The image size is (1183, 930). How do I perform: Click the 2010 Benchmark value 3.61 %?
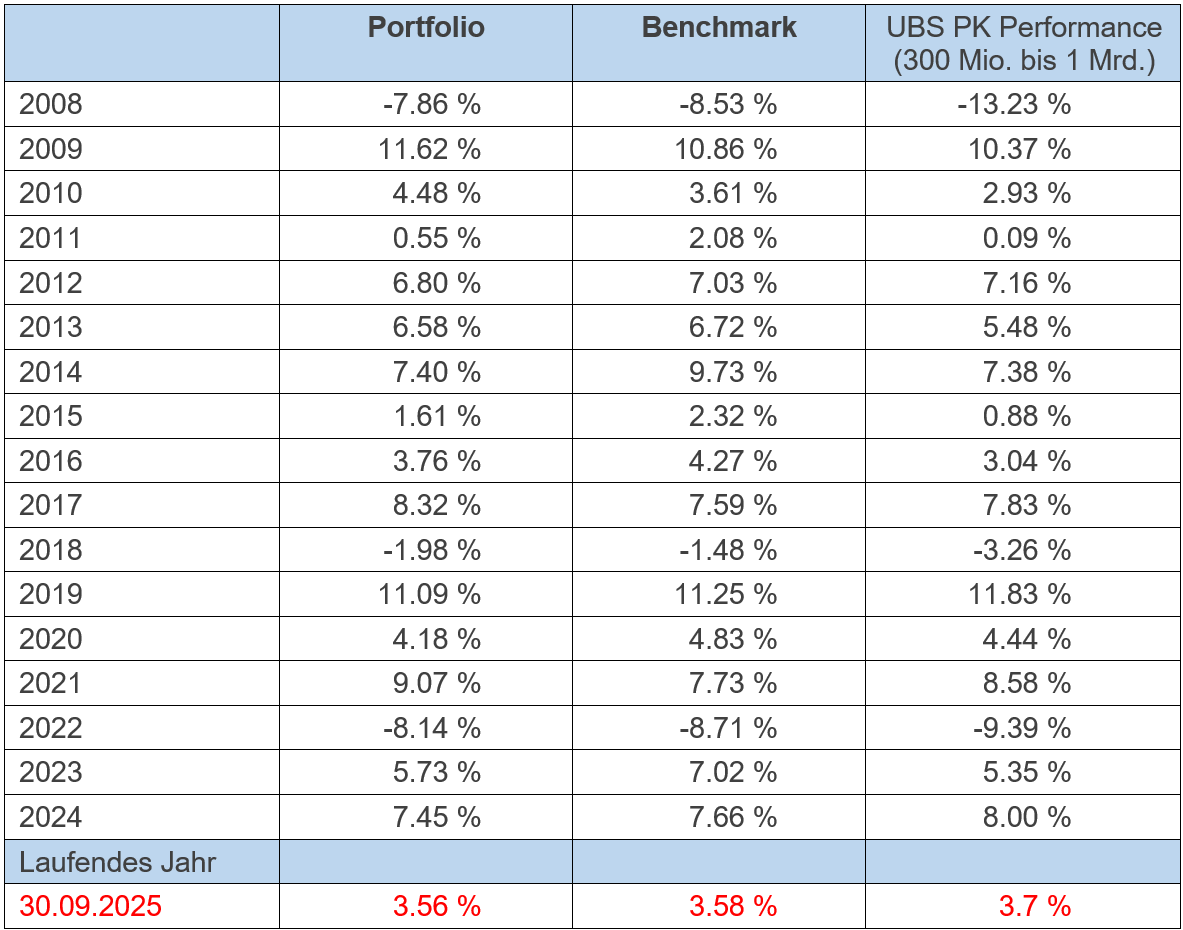[732, 194]
